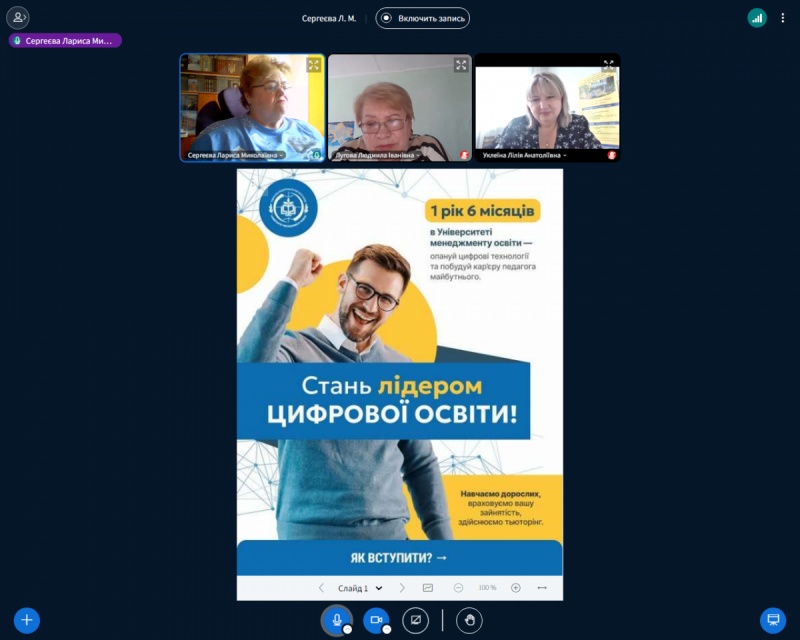Open options for Лугова Людмила Іванівна via chevron

(419, 154)
